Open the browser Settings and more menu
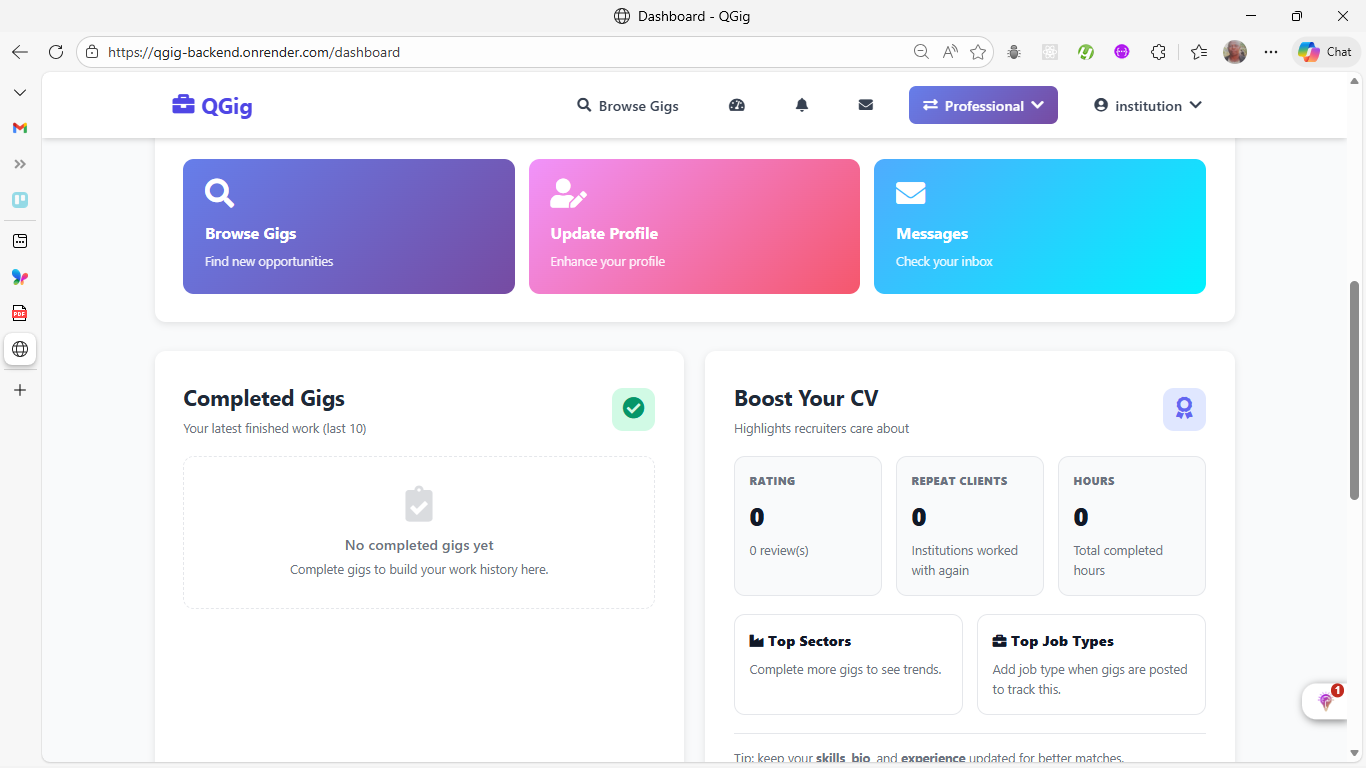1366x768 pixels. point(1271,52)
